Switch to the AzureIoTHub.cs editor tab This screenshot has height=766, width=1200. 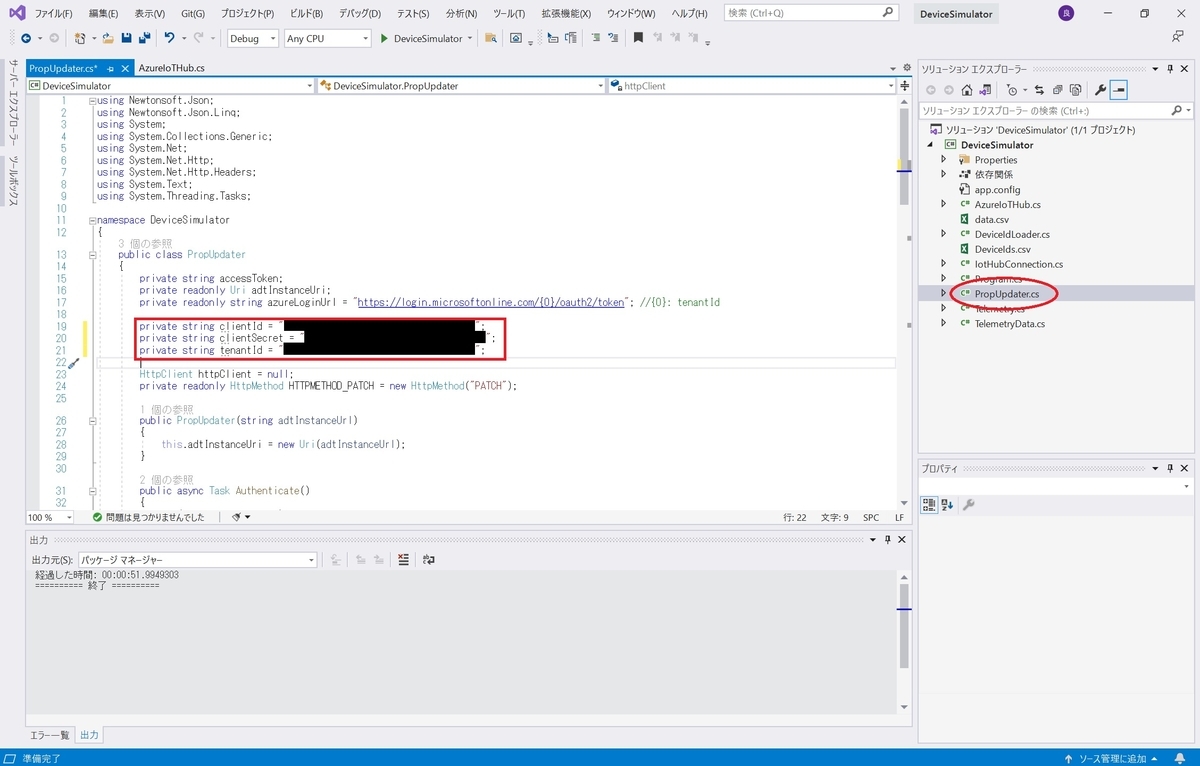(x=172, y=68)
